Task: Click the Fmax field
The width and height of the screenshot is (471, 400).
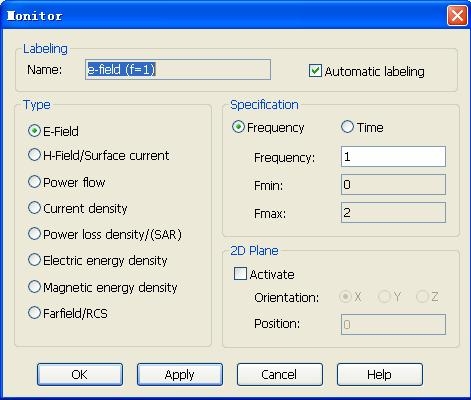Action: [x=393, y=212]
